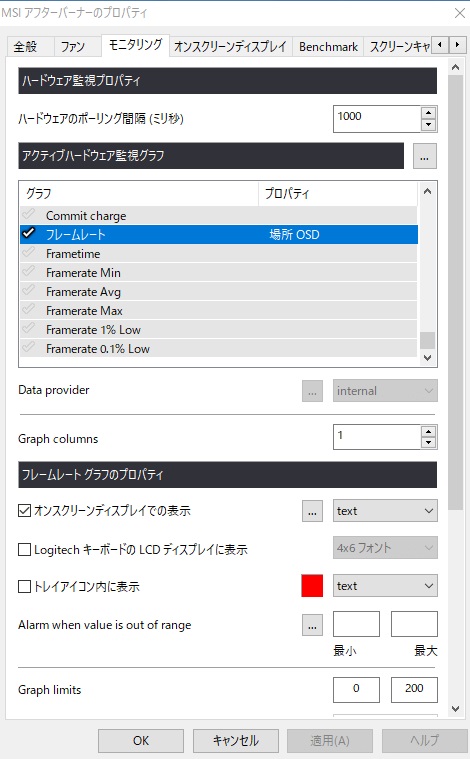Open the tray icon text dropdown

click(x=385, y=586)
